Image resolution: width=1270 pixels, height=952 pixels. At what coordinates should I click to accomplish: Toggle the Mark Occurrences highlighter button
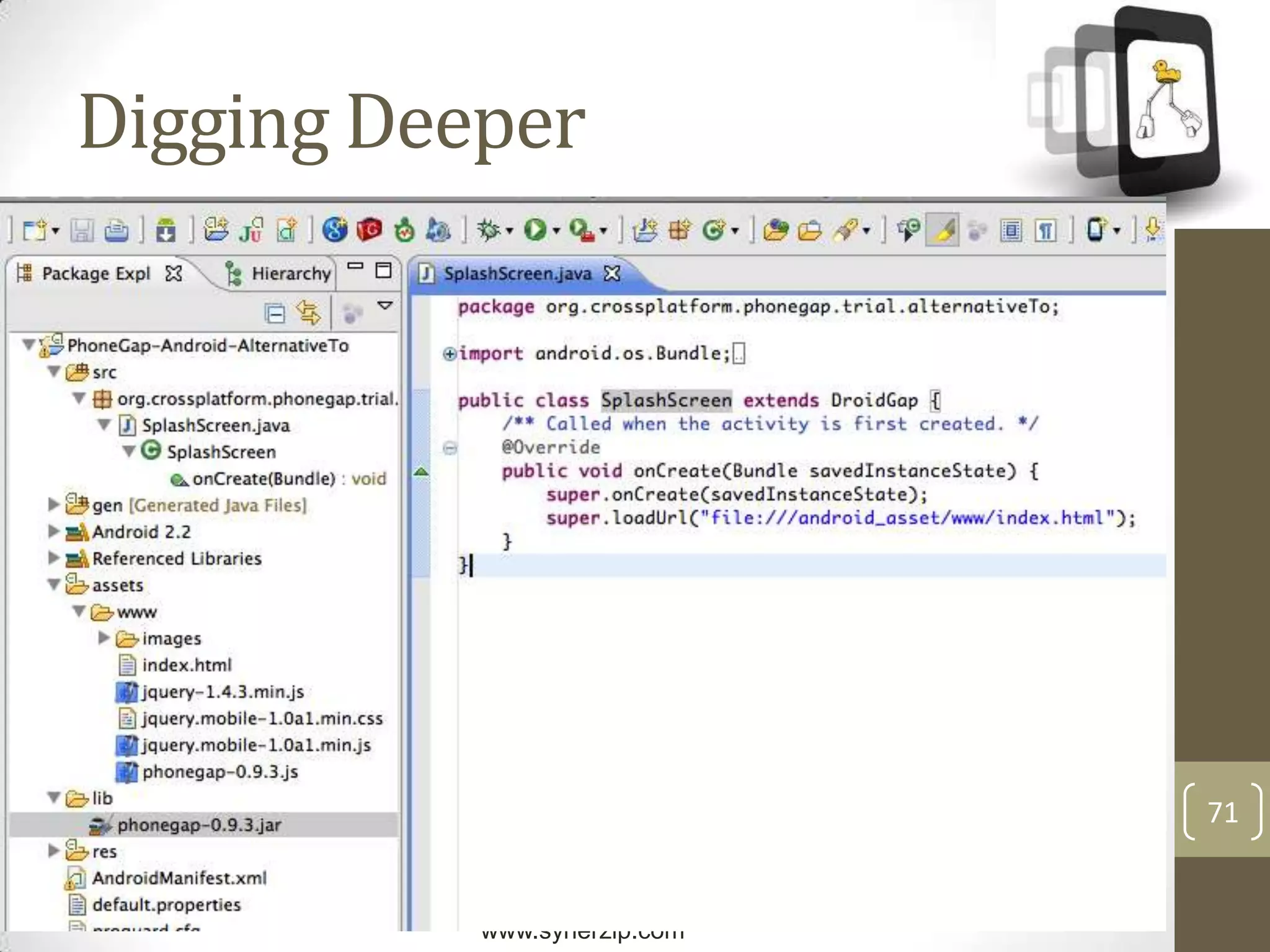tap(942, 231)
